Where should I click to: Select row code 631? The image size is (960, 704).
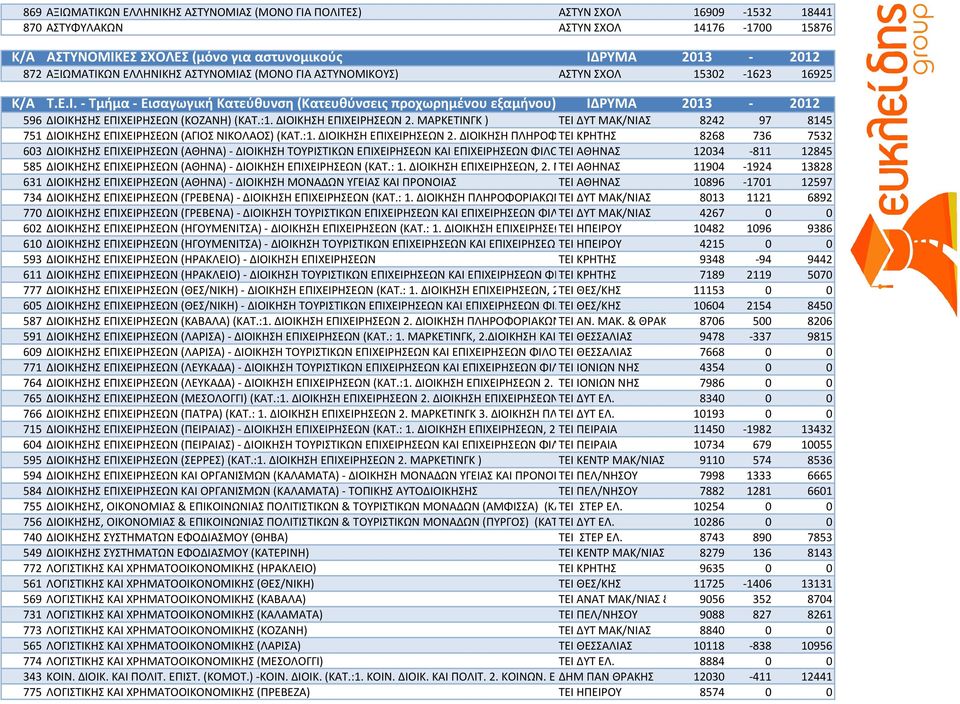(x=32, y=182)
